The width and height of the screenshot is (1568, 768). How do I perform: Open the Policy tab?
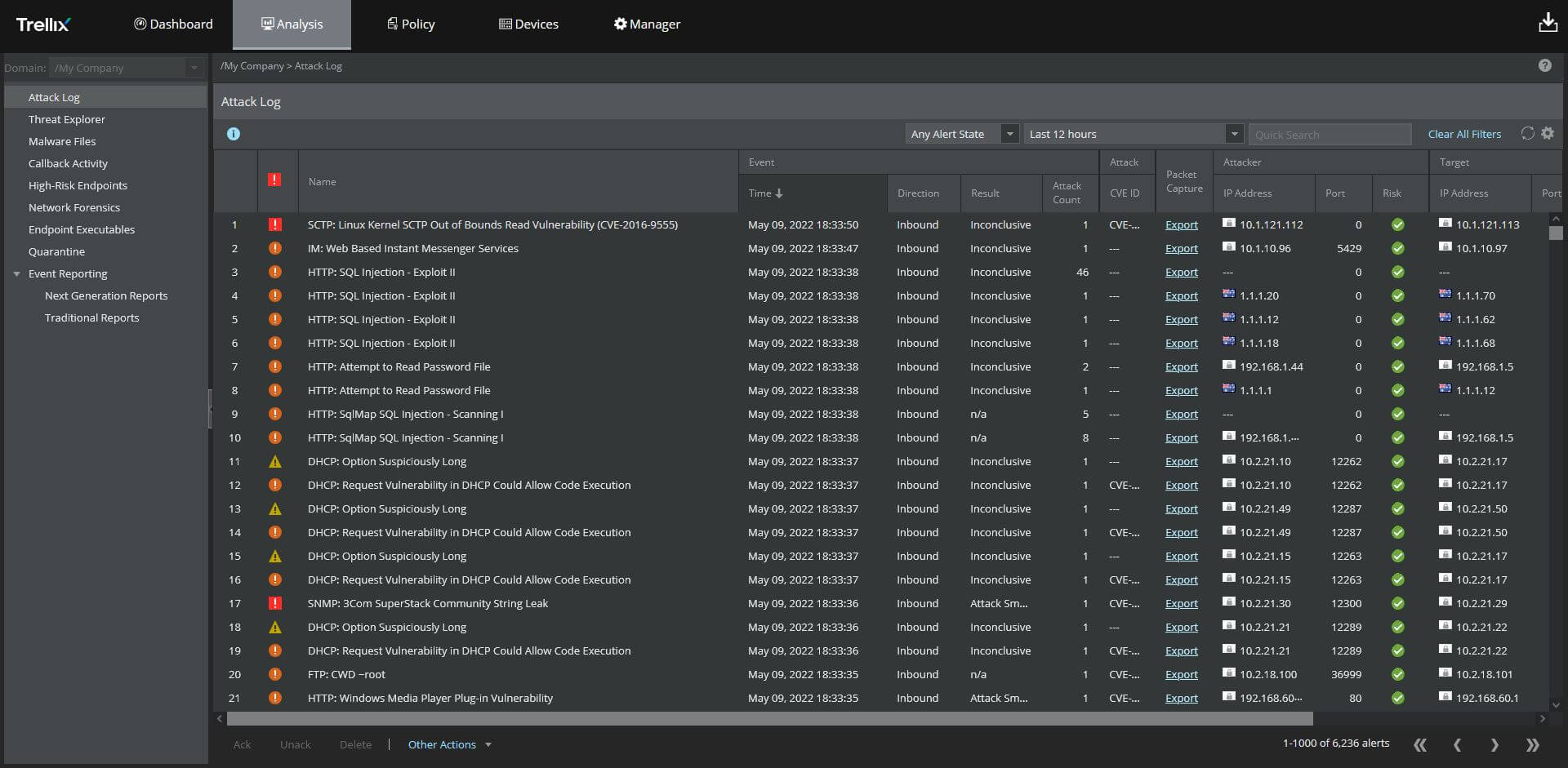(x=411, y=24)
